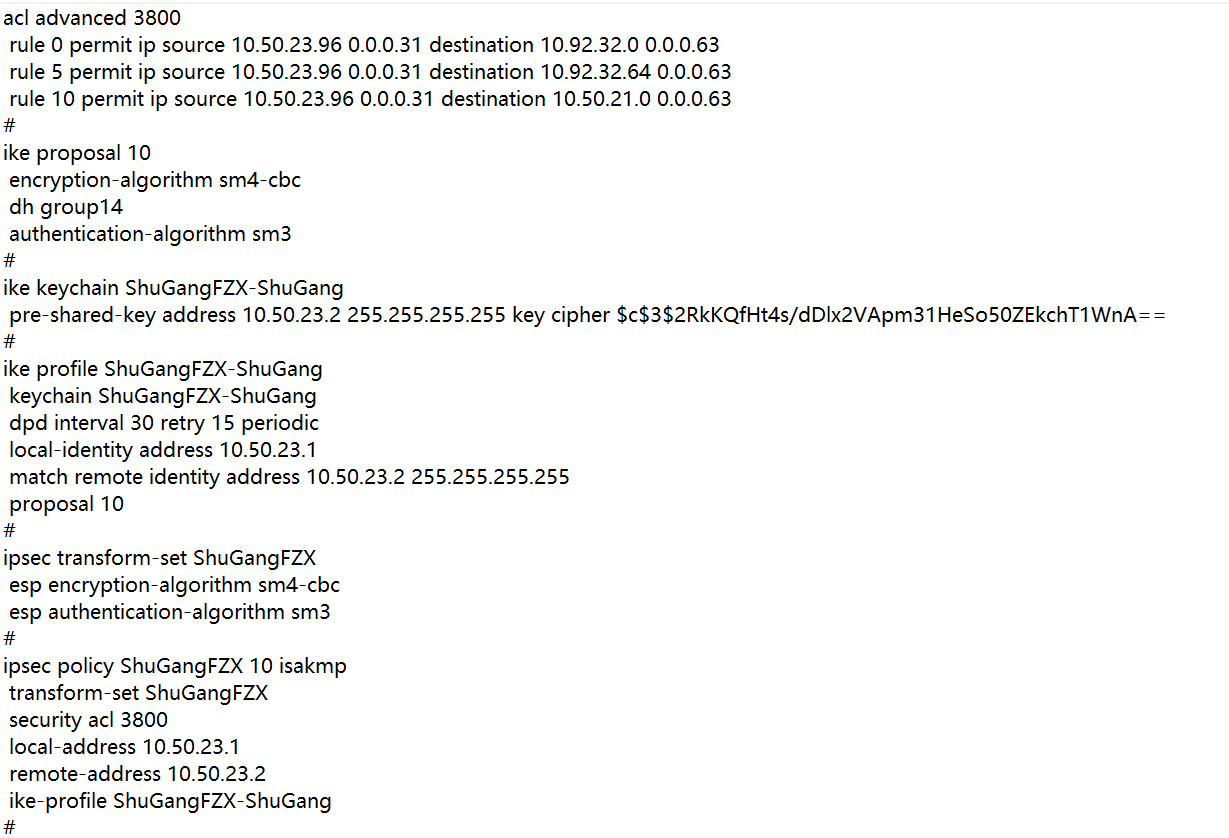This screenshot has width=1229, height=838.
Task: Click the "security acl 3800" line
Action: point(89,720)
